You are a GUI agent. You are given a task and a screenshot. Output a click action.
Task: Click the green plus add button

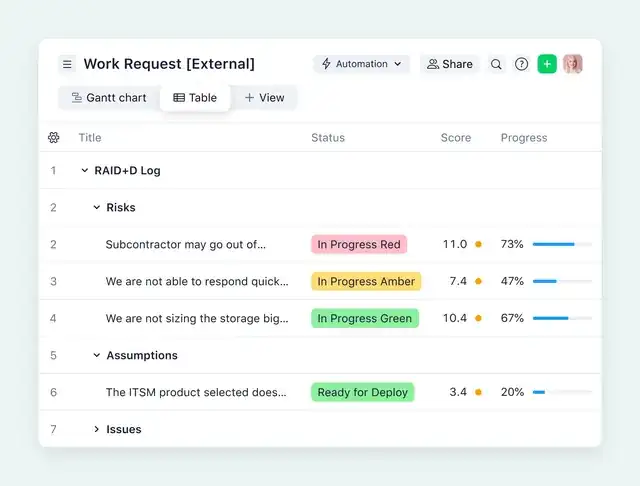click(547, 64)
